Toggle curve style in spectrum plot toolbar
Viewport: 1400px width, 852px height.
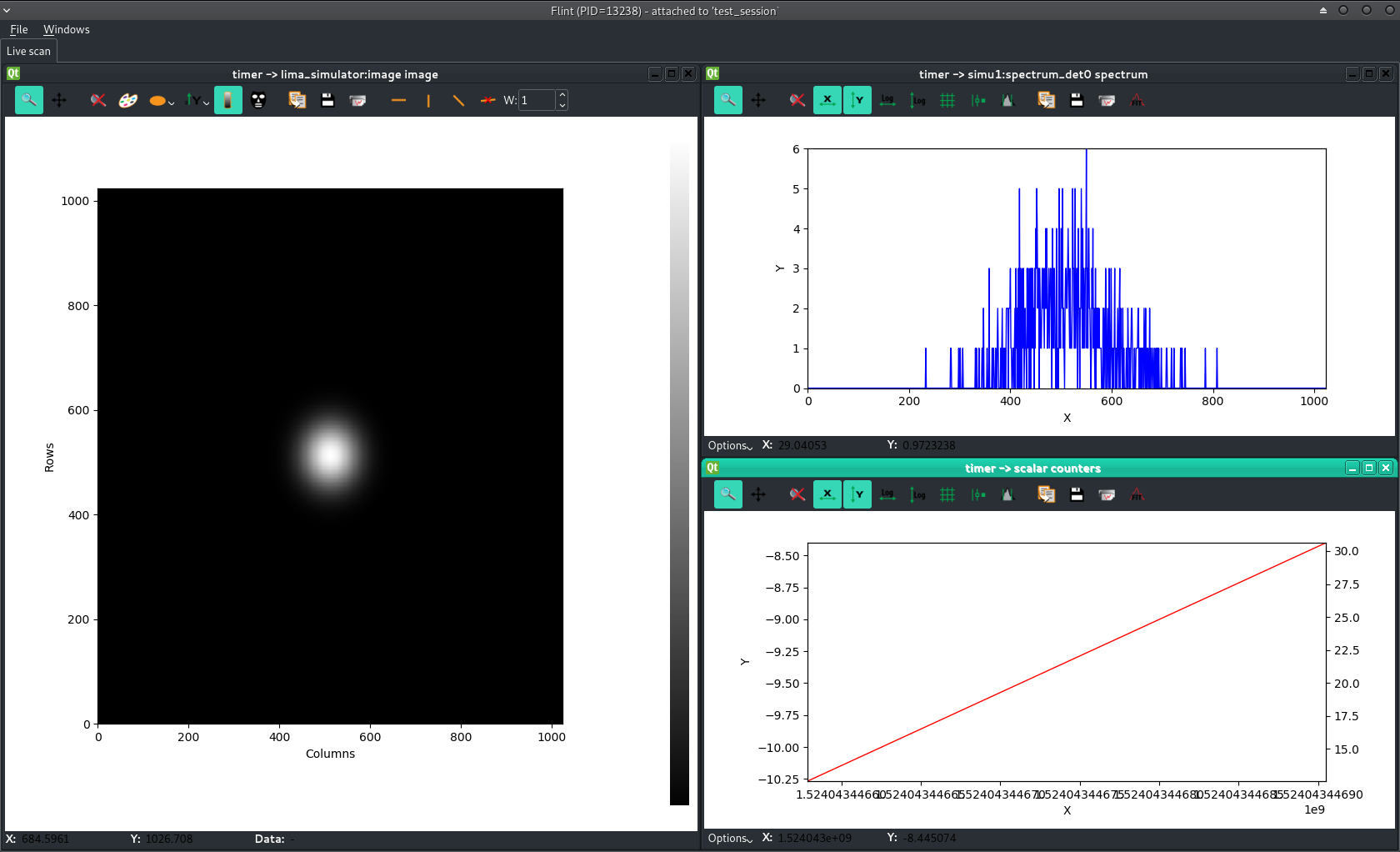coord(978,100)
